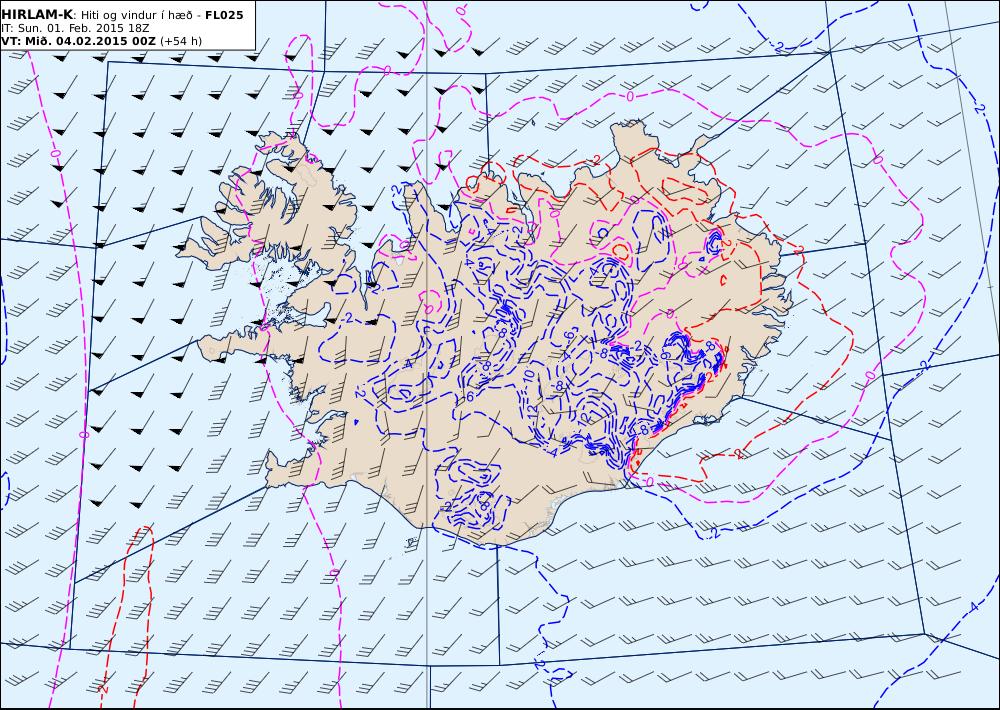Screen dimensions: 1000x710
Task: Click the '(+54 h)' forecast offset text
Action: tap(181, 41)
